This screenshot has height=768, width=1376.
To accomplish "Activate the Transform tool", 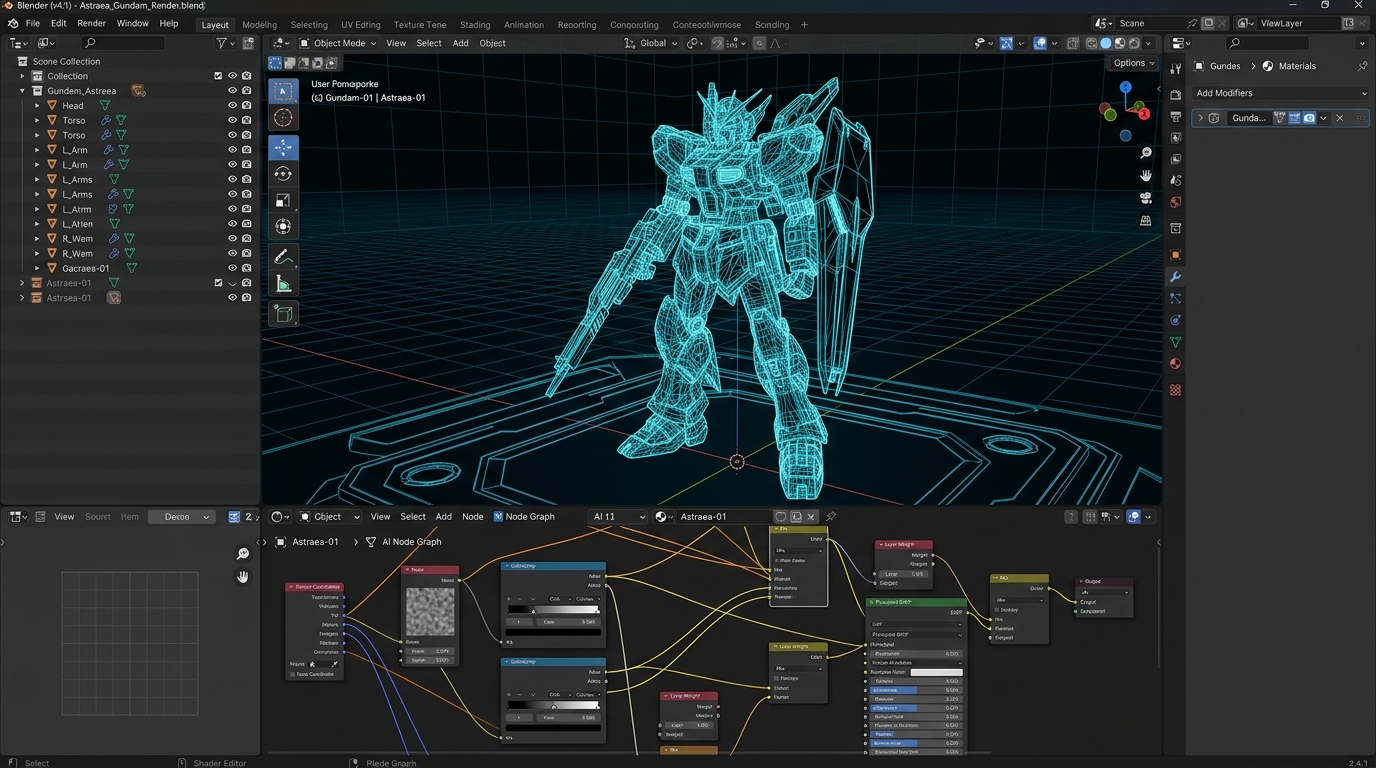I will [x=283, y=227].
